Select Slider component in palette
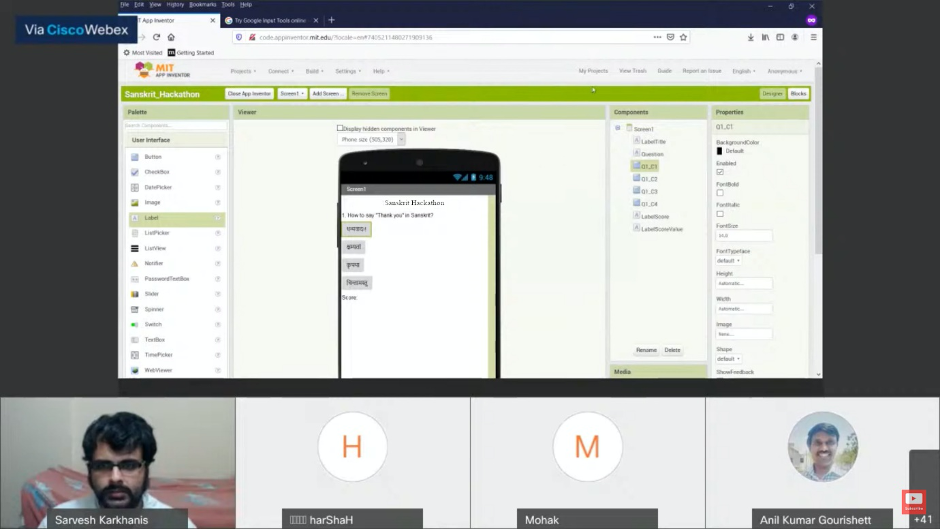Image resolution: width=941 pixels, height=529 pixels. (151, 294)
